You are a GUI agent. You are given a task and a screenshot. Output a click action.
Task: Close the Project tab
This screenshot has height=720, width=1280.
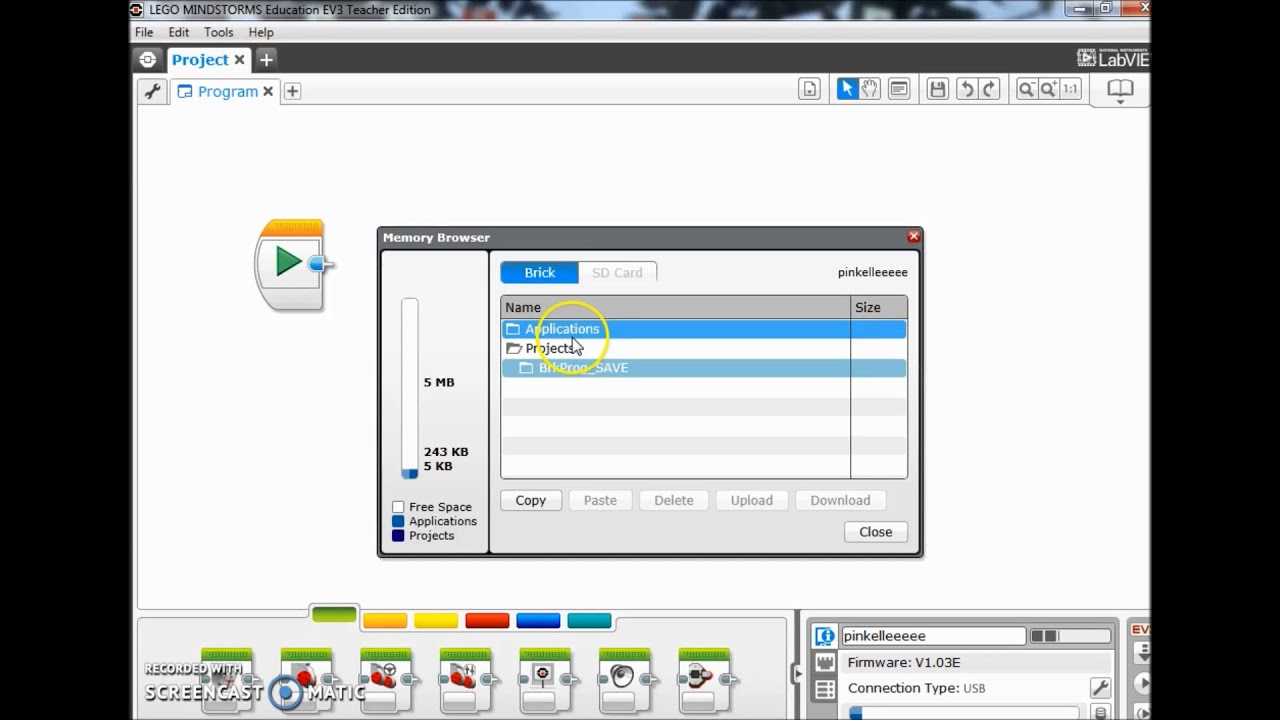(240, 60)
